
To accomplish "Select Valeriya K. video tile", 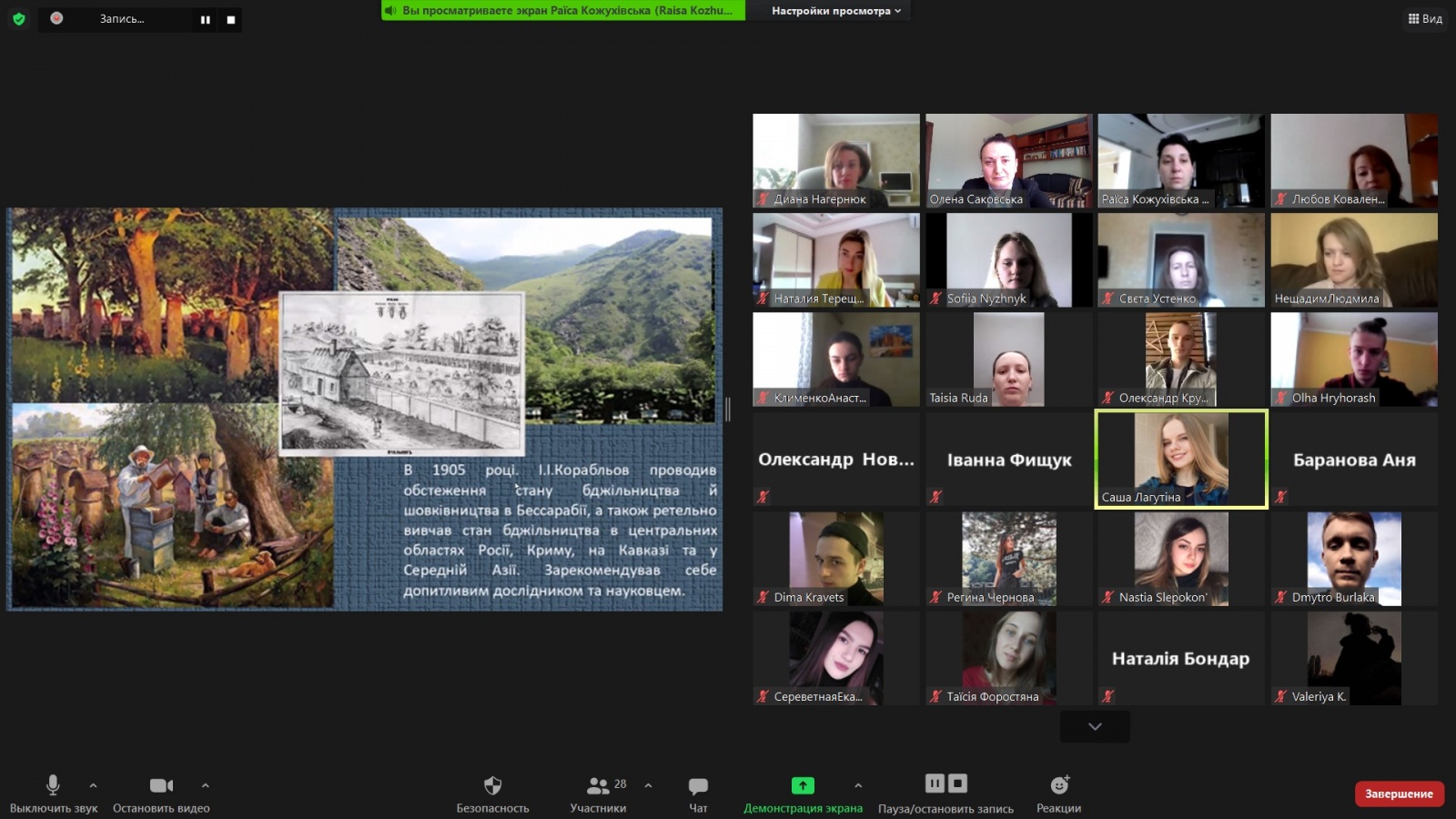I will click(1354, 658).
